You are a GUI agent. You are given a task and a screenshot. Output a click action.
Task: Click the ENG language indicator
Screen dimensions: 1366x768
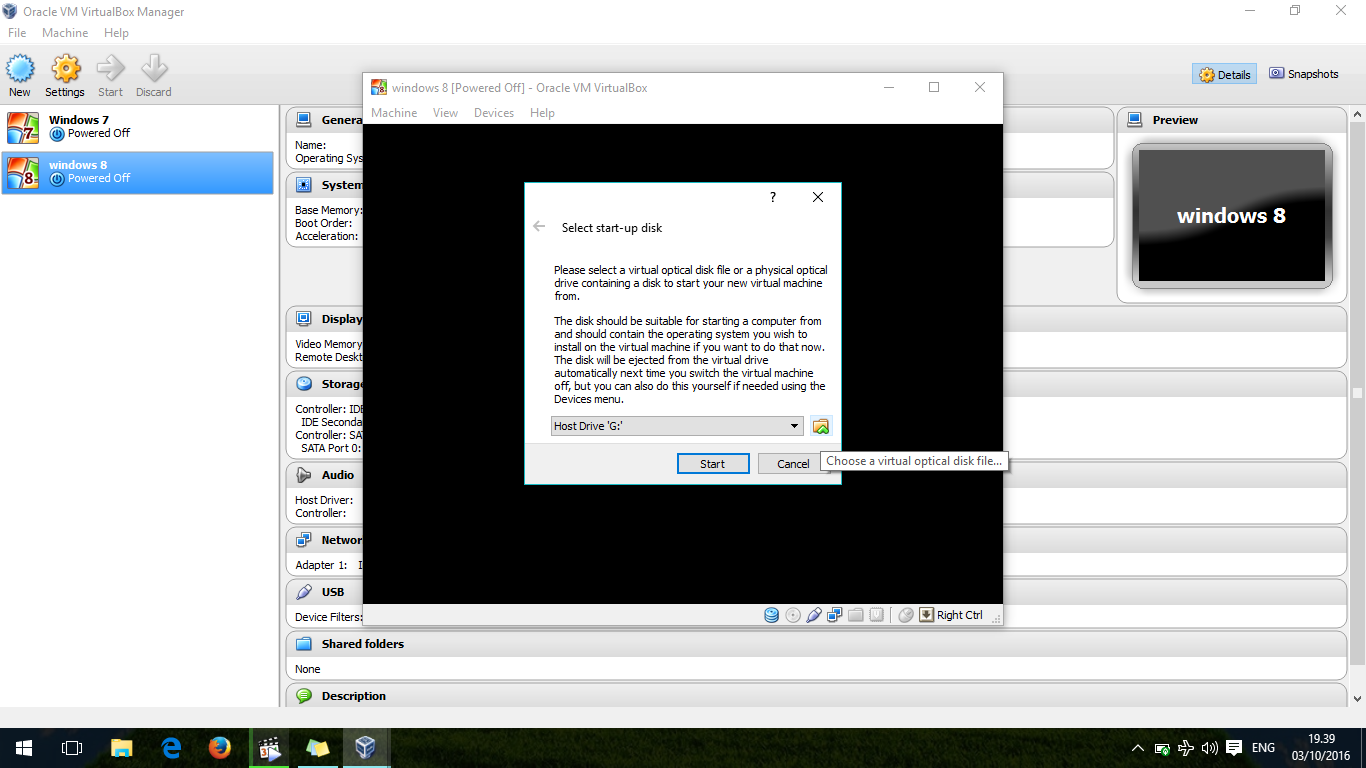[x=1263, y=748]
